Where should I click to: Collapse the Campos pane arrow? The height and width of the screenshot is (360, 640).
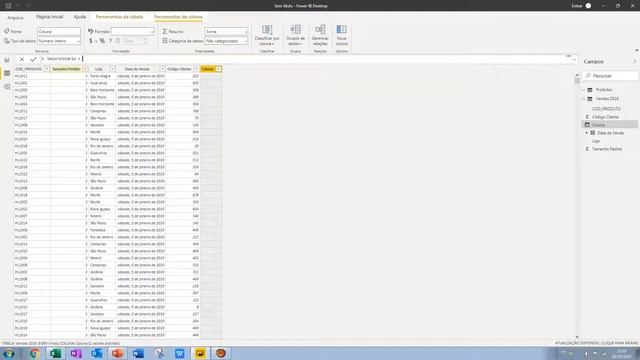point(635,61)
